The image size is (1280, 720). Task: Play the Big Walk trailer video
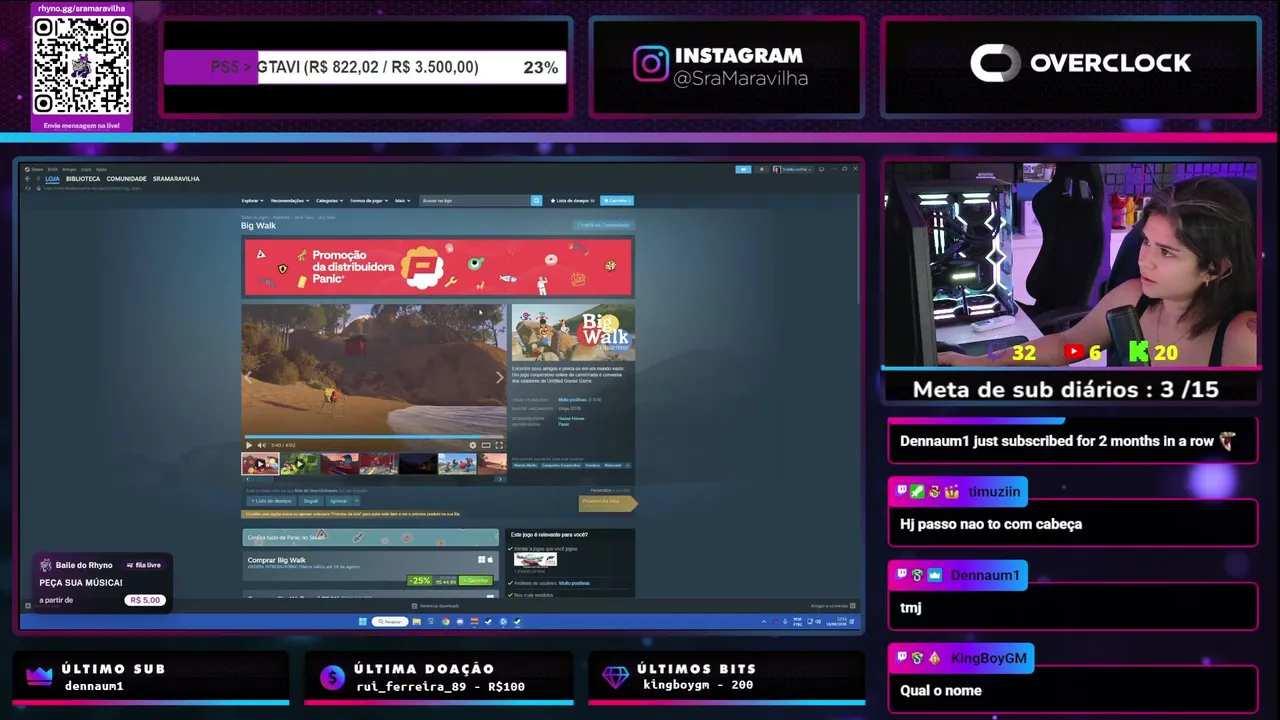pyautogui.click(x=249, y=445)
